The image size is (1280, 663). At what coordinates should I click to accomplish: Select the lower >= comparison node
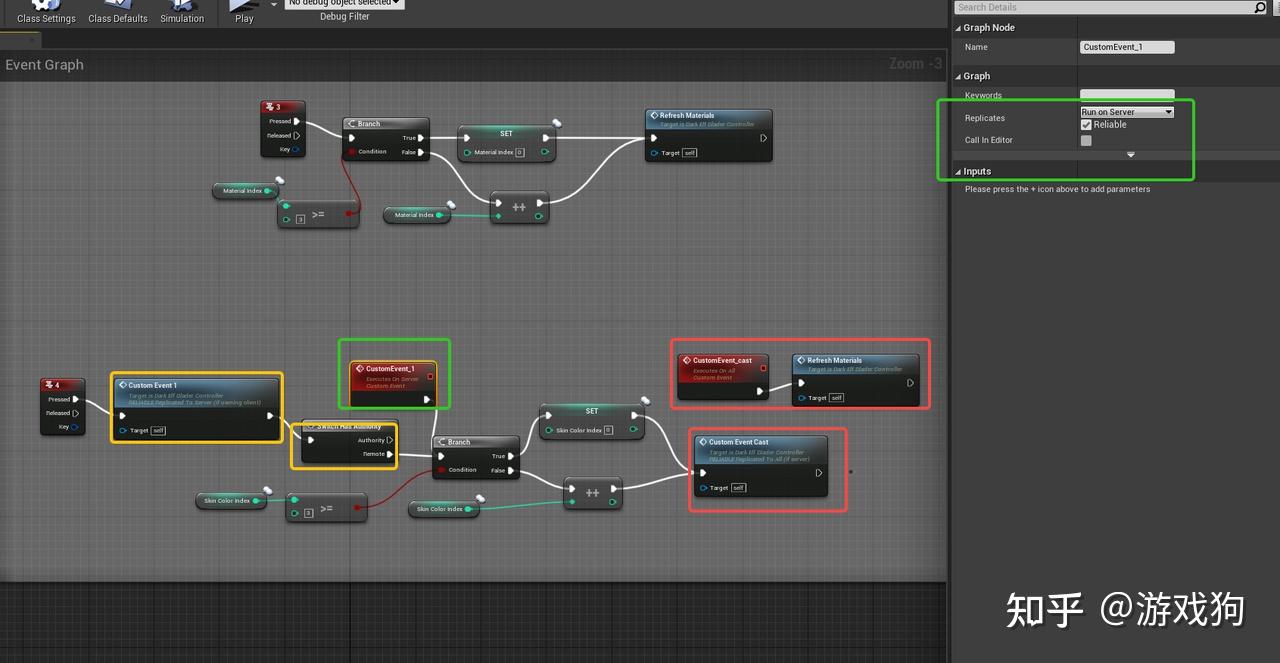tap(326, 508)
